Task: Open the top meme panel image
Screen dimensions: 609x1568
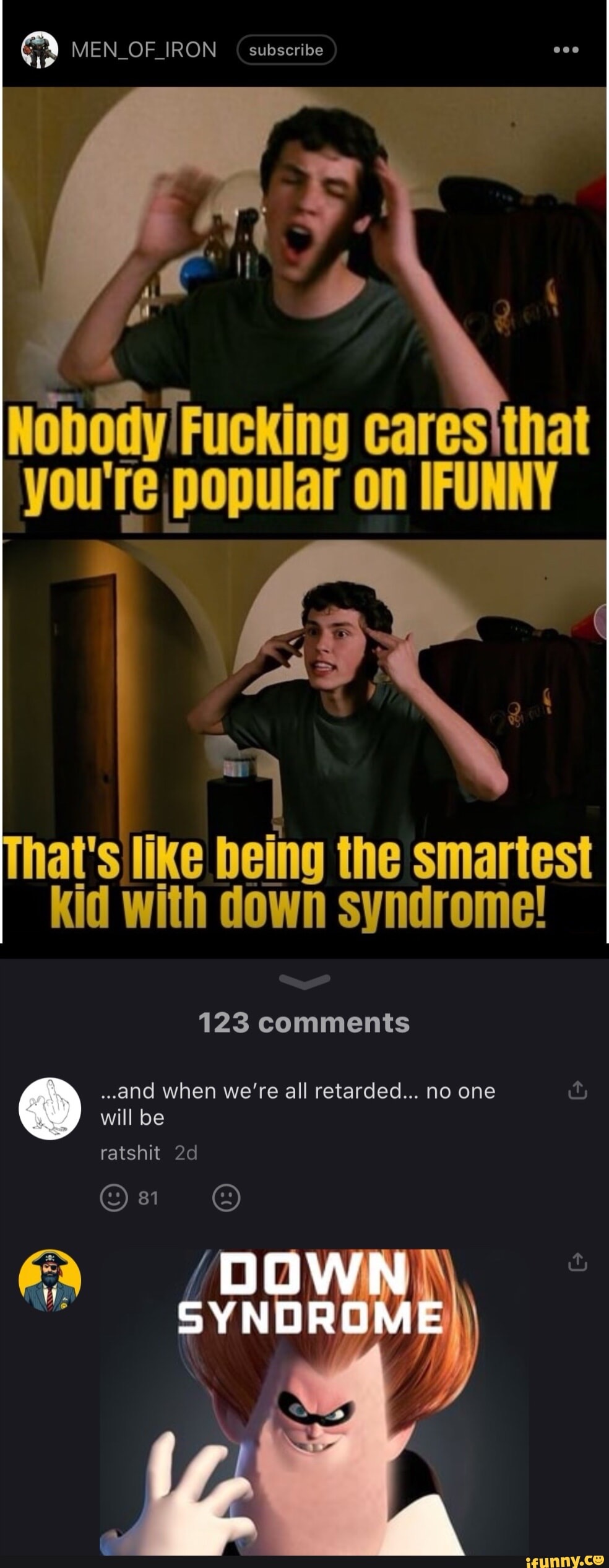Action: [x=304, y=310]
